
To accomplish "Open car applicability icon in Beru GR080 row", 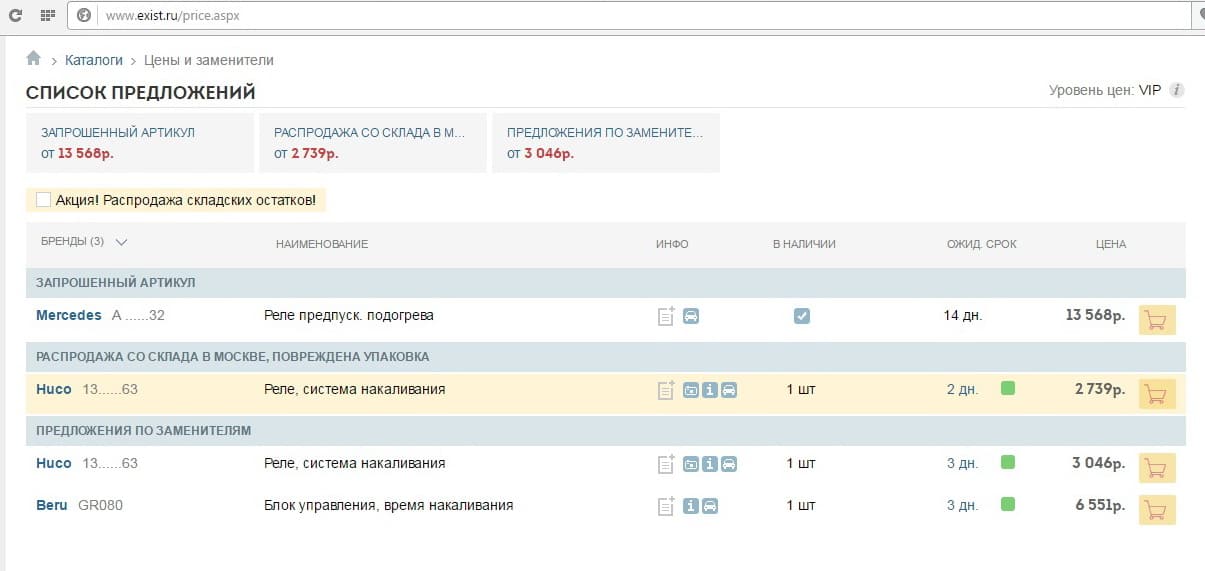I will [x=710, y=506].
